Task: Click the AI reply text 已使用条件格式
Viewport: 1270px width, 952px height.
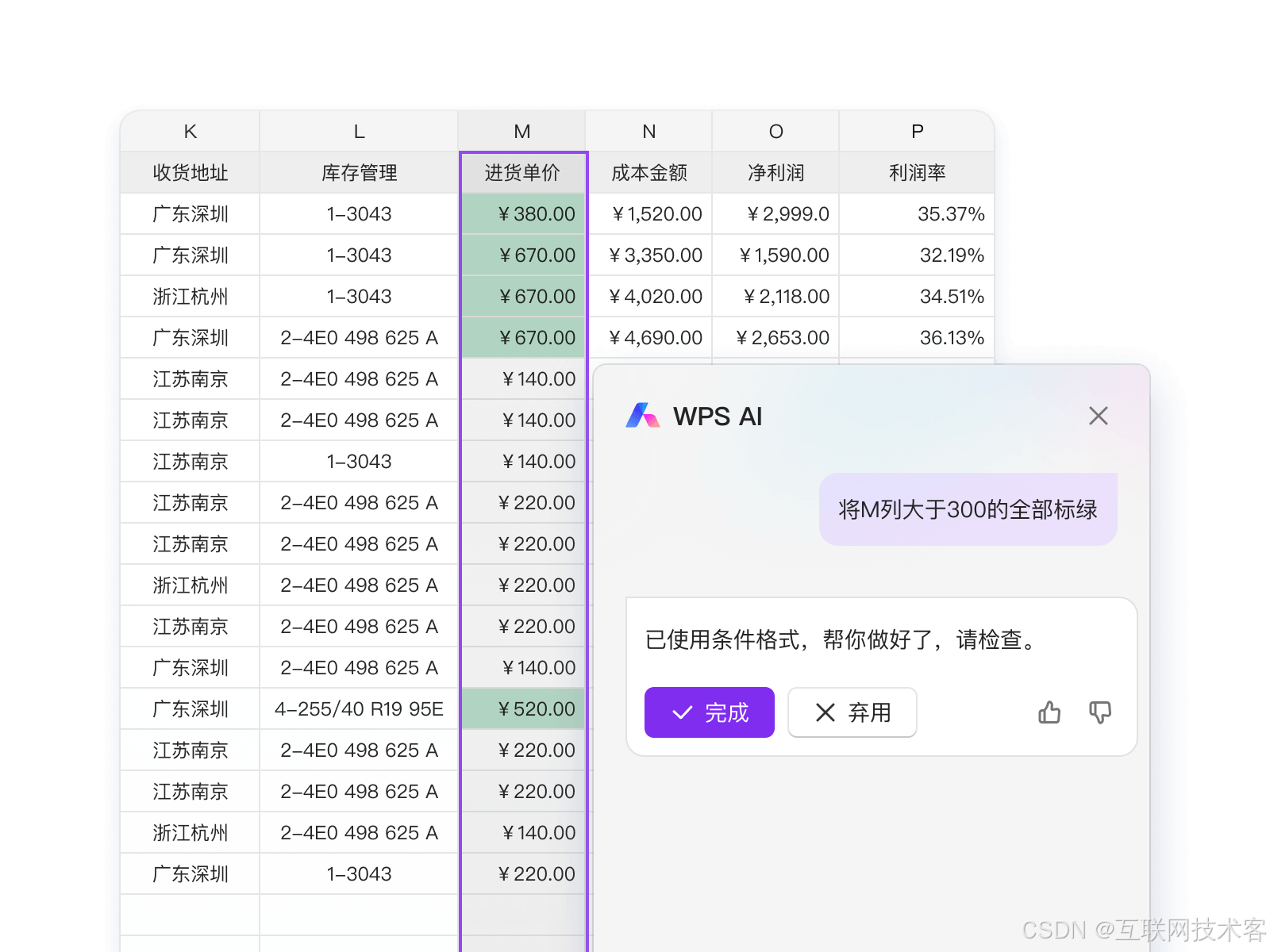Action: tap(722, 639)
